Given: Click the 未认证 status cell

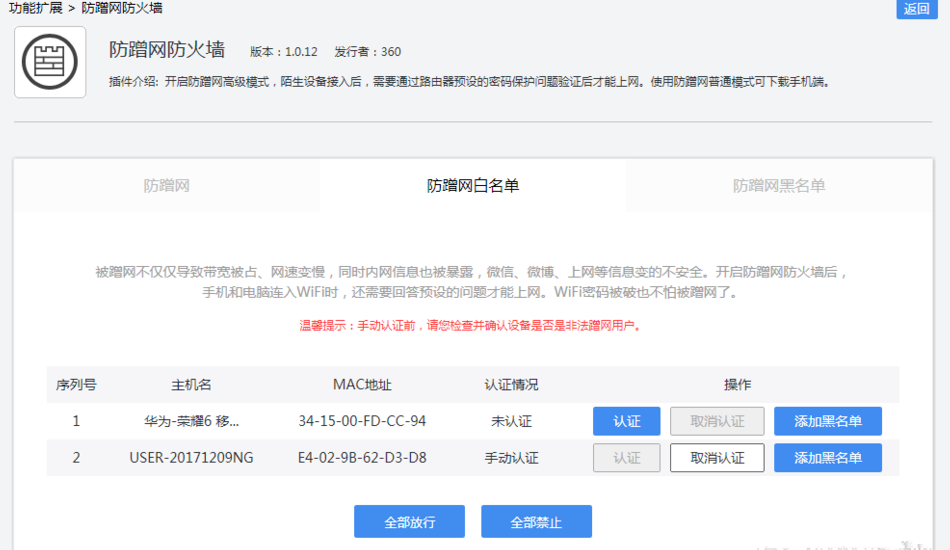Looking at the screenshot, I should coord(511,421).
